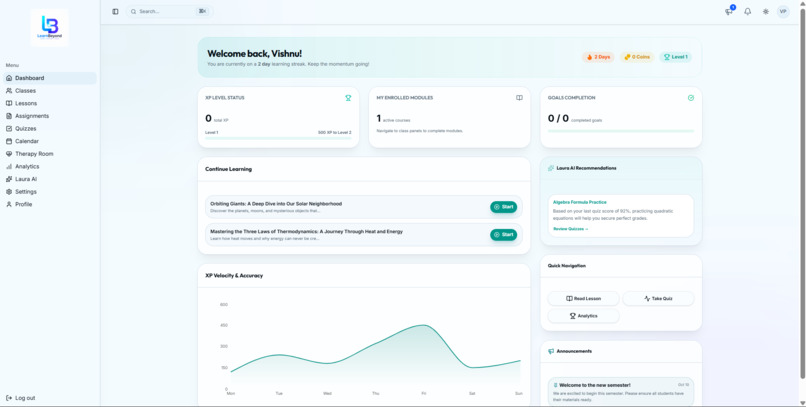806x407 pixels.
Task: Toggle the sidebar panel icon in top bar
Action: pyautogui.click(x=115, y=11)
